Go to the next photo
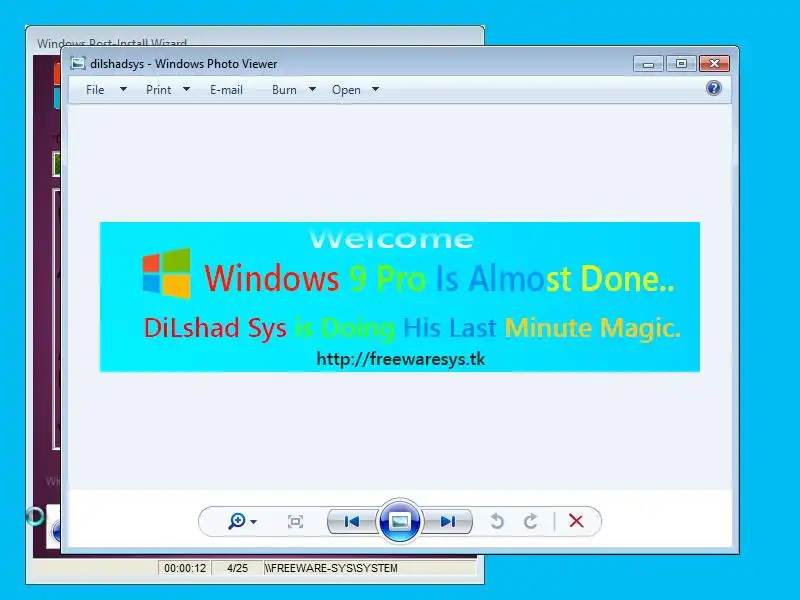 [447, 521]
